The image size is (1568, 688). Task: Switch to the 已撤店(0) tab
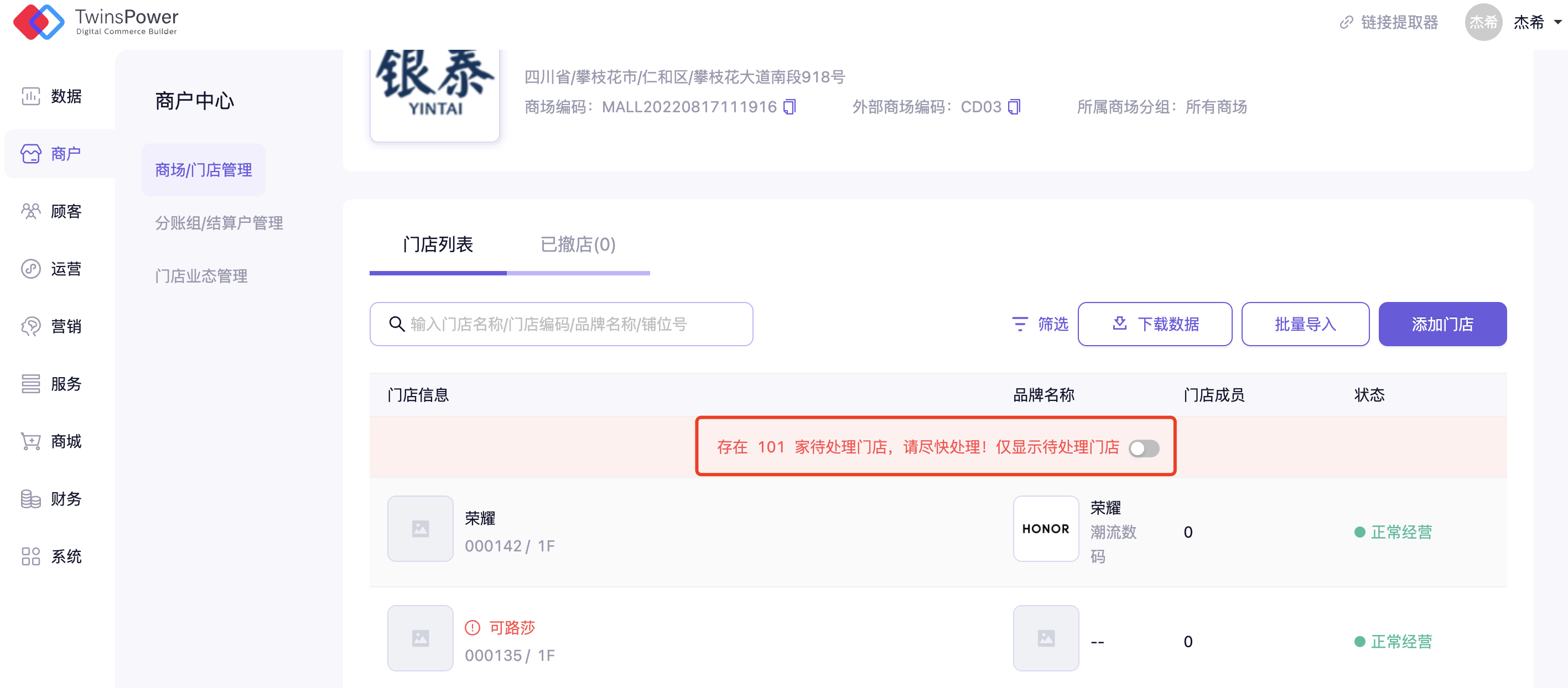[578, 244]
